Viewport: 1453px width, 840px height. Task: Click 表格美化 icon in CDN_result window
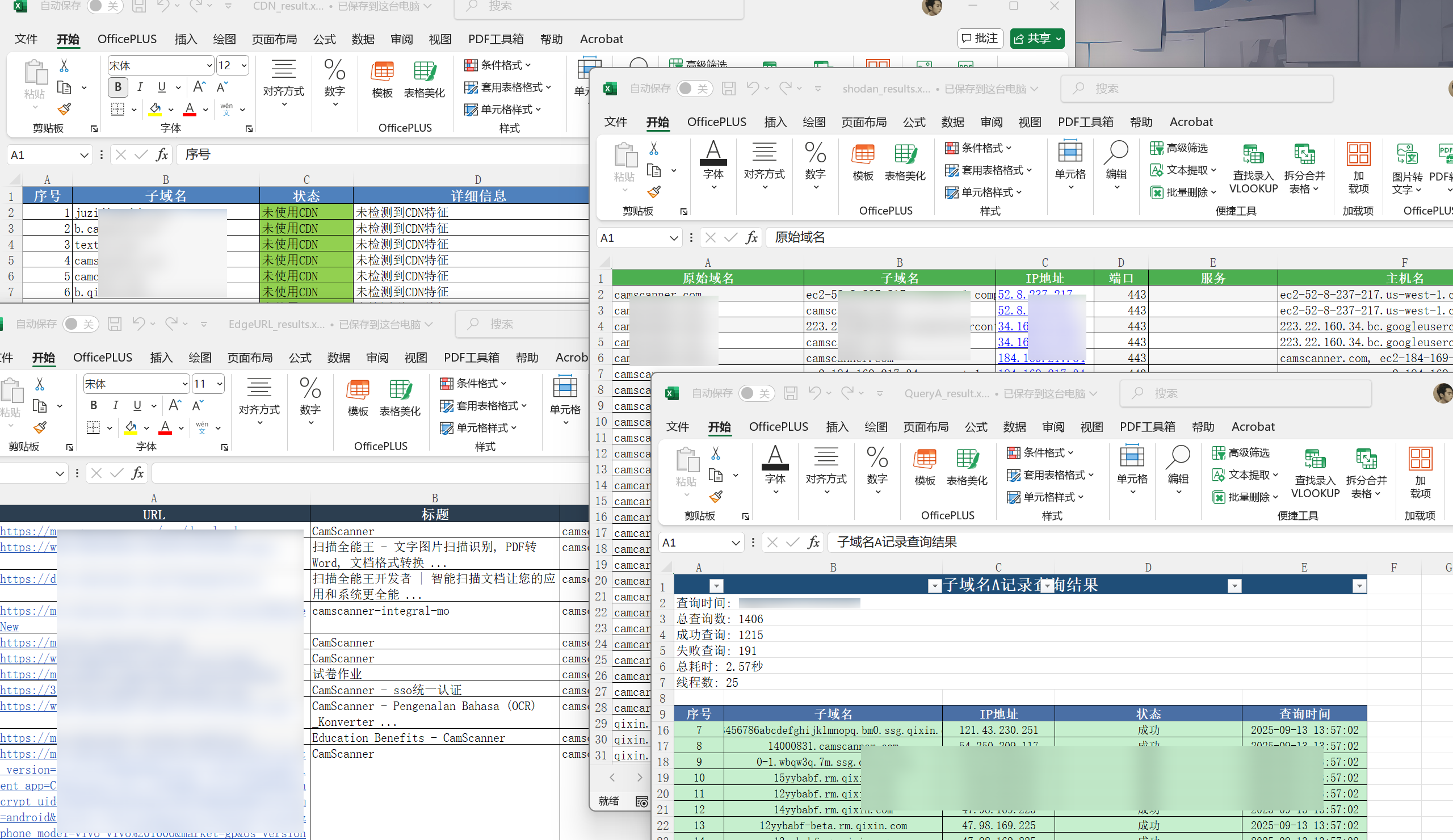tap(425, 79)
